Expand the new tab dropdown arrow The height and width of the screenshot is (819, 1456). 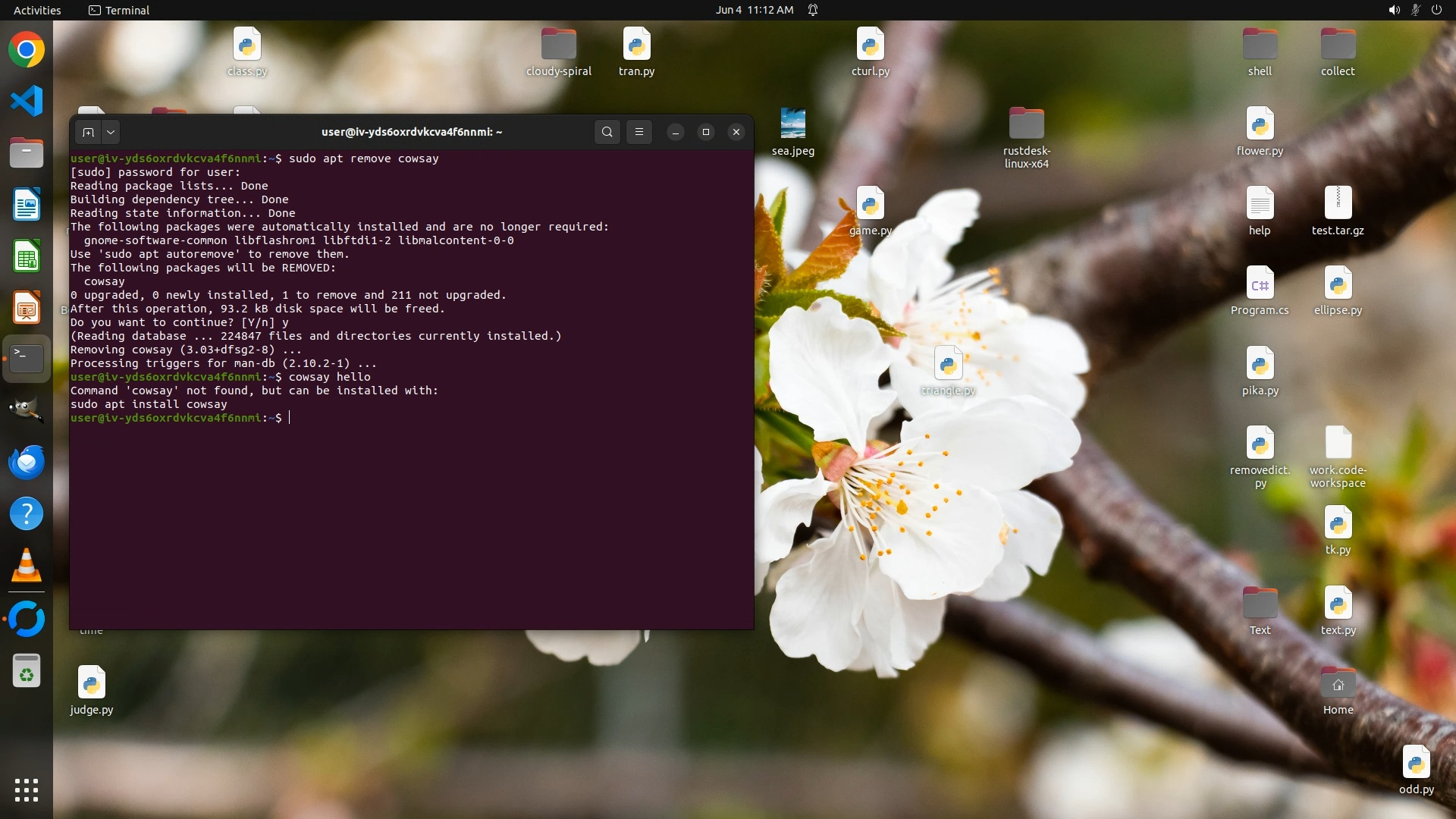point(111,132)
